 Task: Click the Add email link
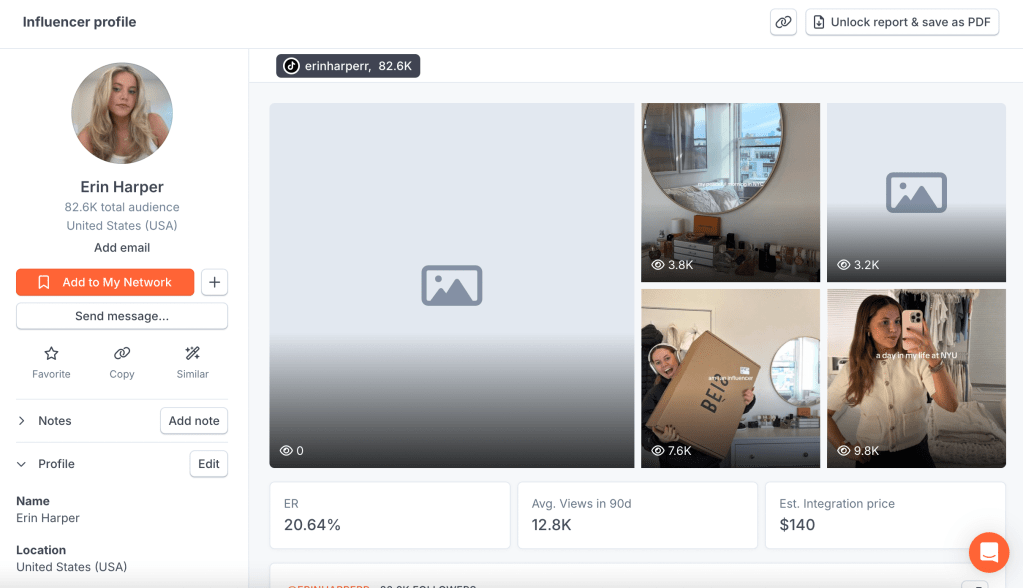pos(122,248)
